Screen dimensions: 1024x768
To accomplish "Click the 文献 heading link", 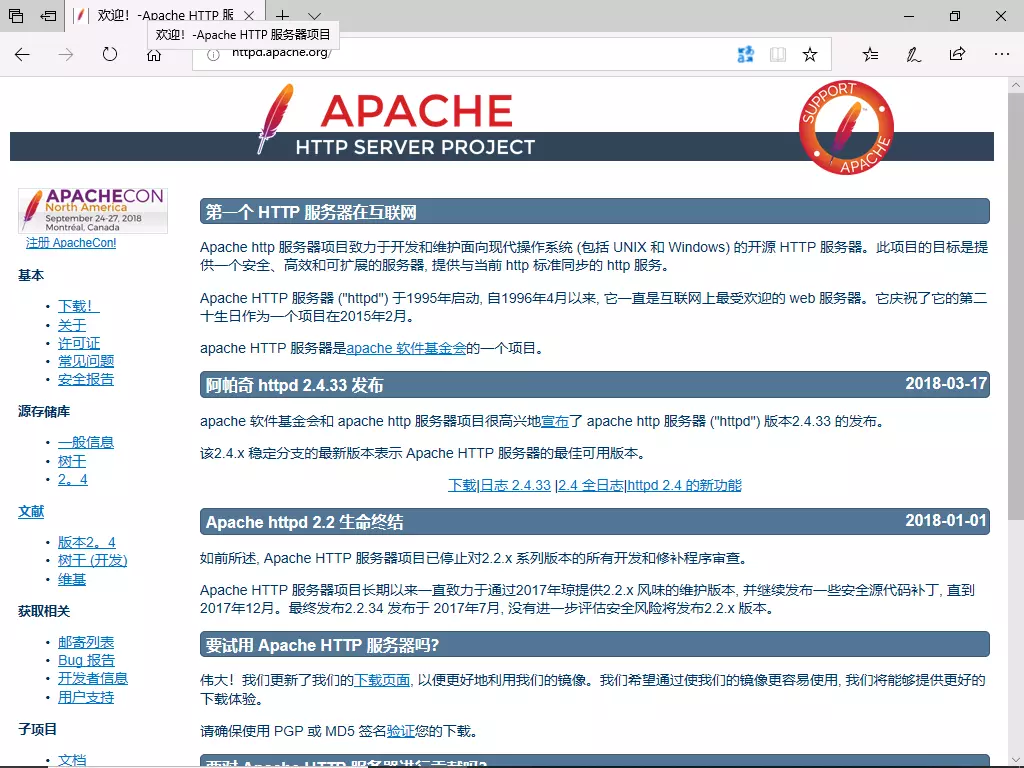I will coord(31,511).
